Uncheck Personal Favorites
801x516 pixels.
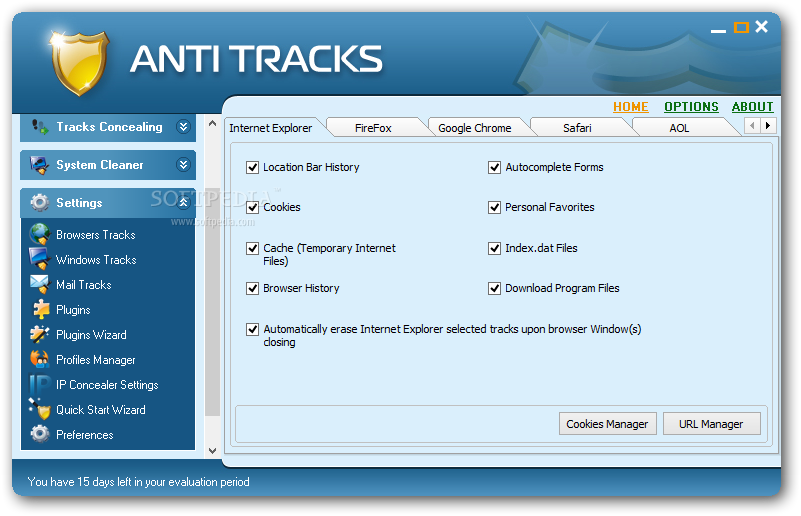pos(494,207)
